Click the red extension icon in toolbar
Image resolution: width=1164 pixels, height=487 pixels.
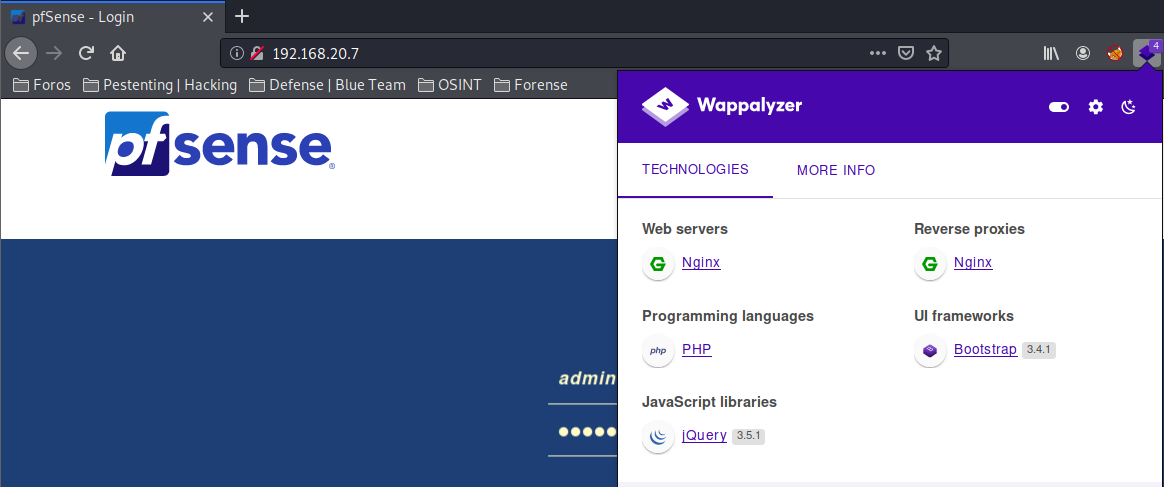(x=1114, y=53)
